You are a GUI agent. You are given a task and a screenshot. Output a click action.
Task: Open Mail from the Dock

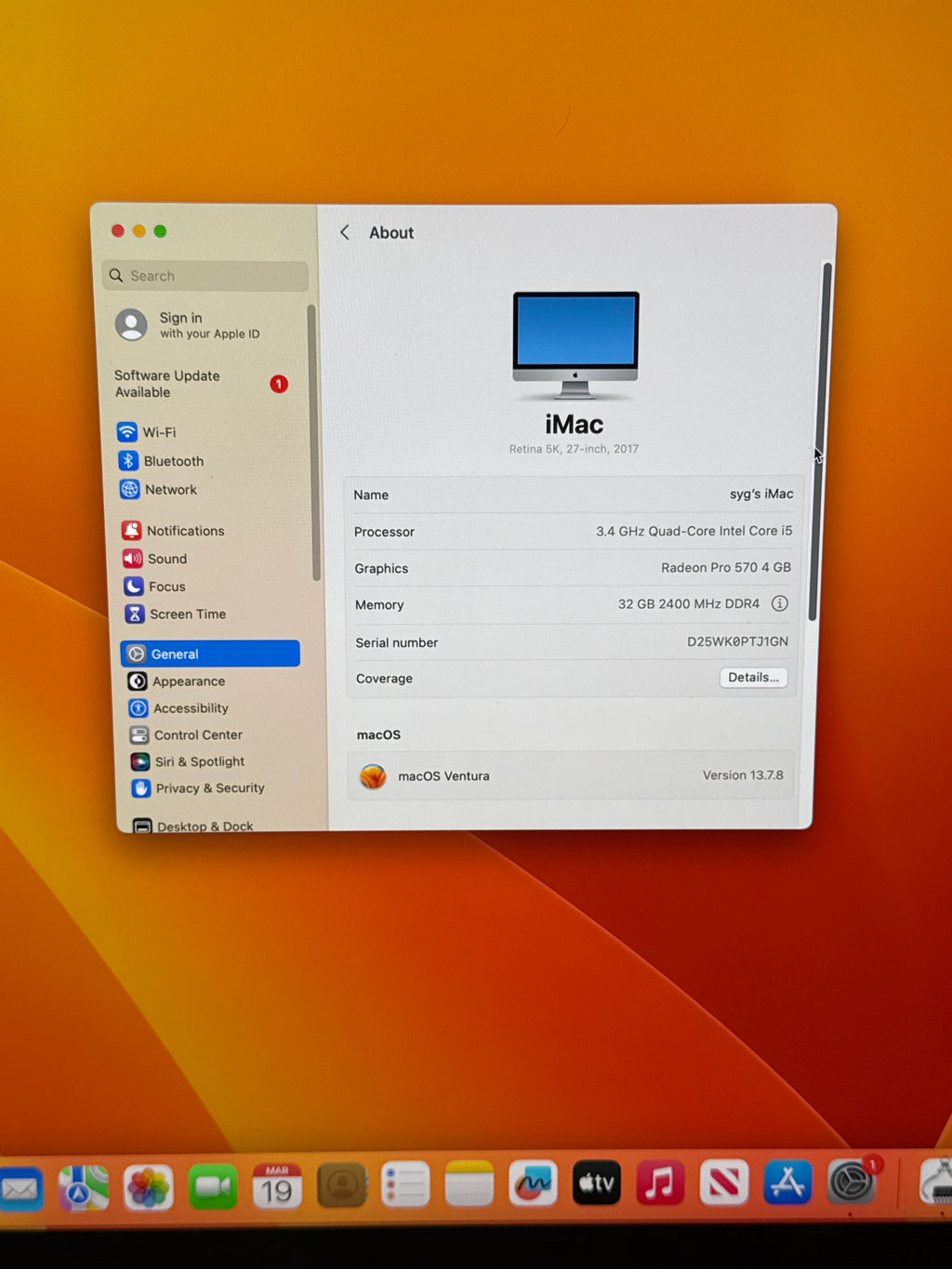click(x=20, y=1188)
